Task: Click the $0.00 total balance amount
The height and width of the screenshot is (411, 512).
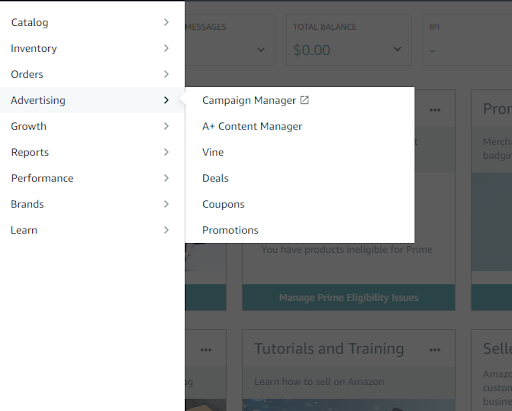Action: pyautogui.click(x=312, y=50)
